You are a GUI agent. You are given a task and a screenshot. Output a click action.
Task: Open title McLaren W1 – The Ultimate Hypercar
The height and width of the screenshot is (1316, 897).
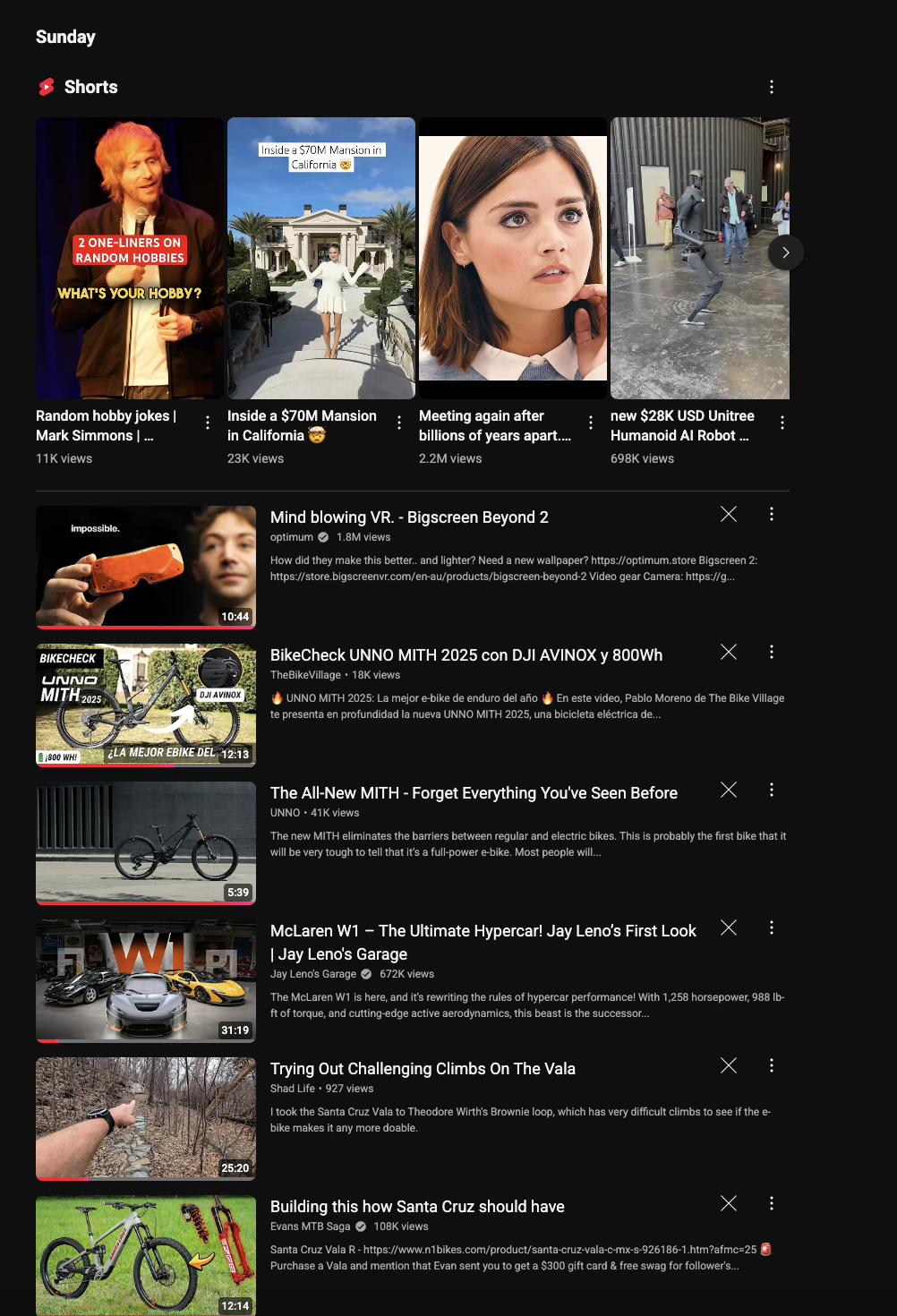pos(483,943)
